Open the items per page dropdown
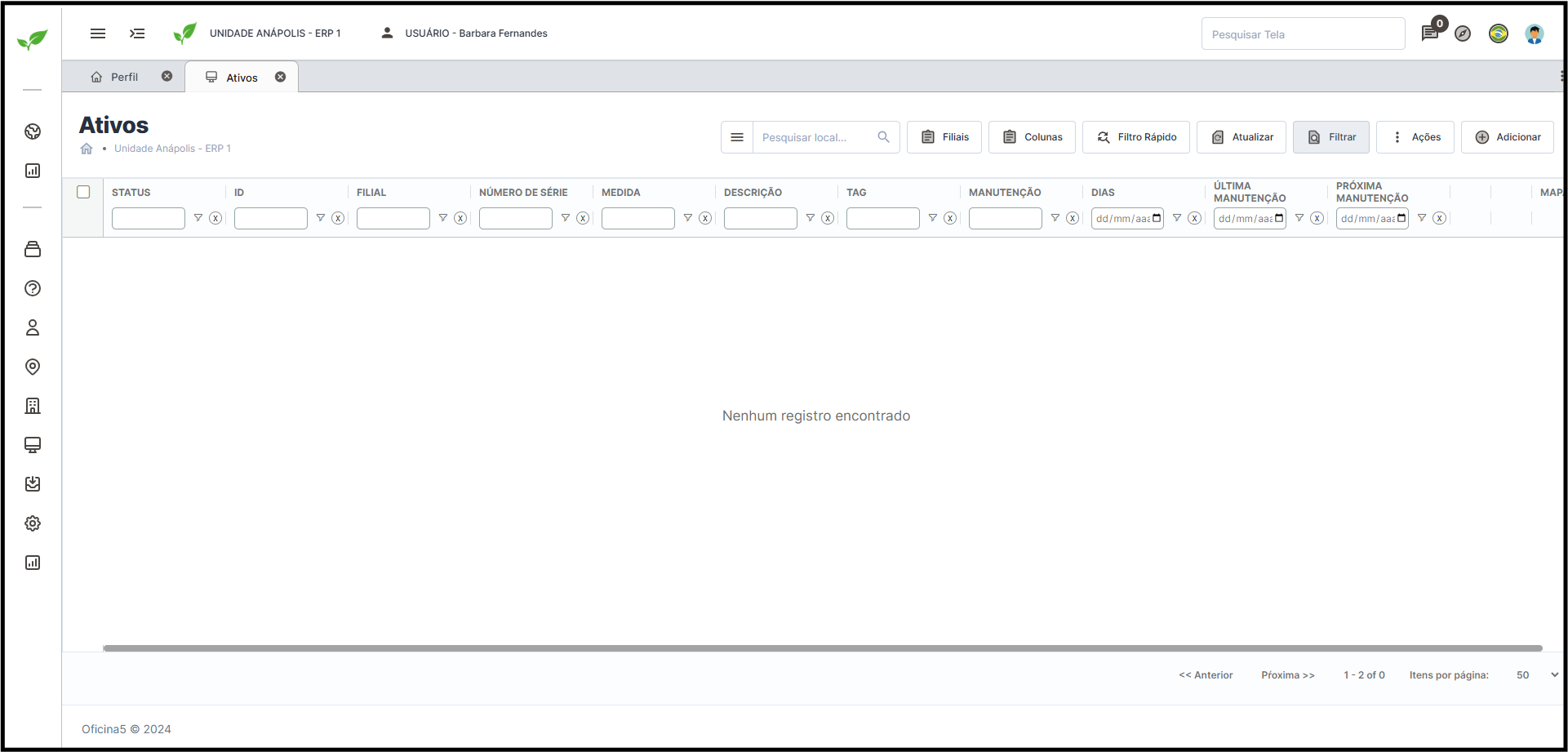 1536,675
